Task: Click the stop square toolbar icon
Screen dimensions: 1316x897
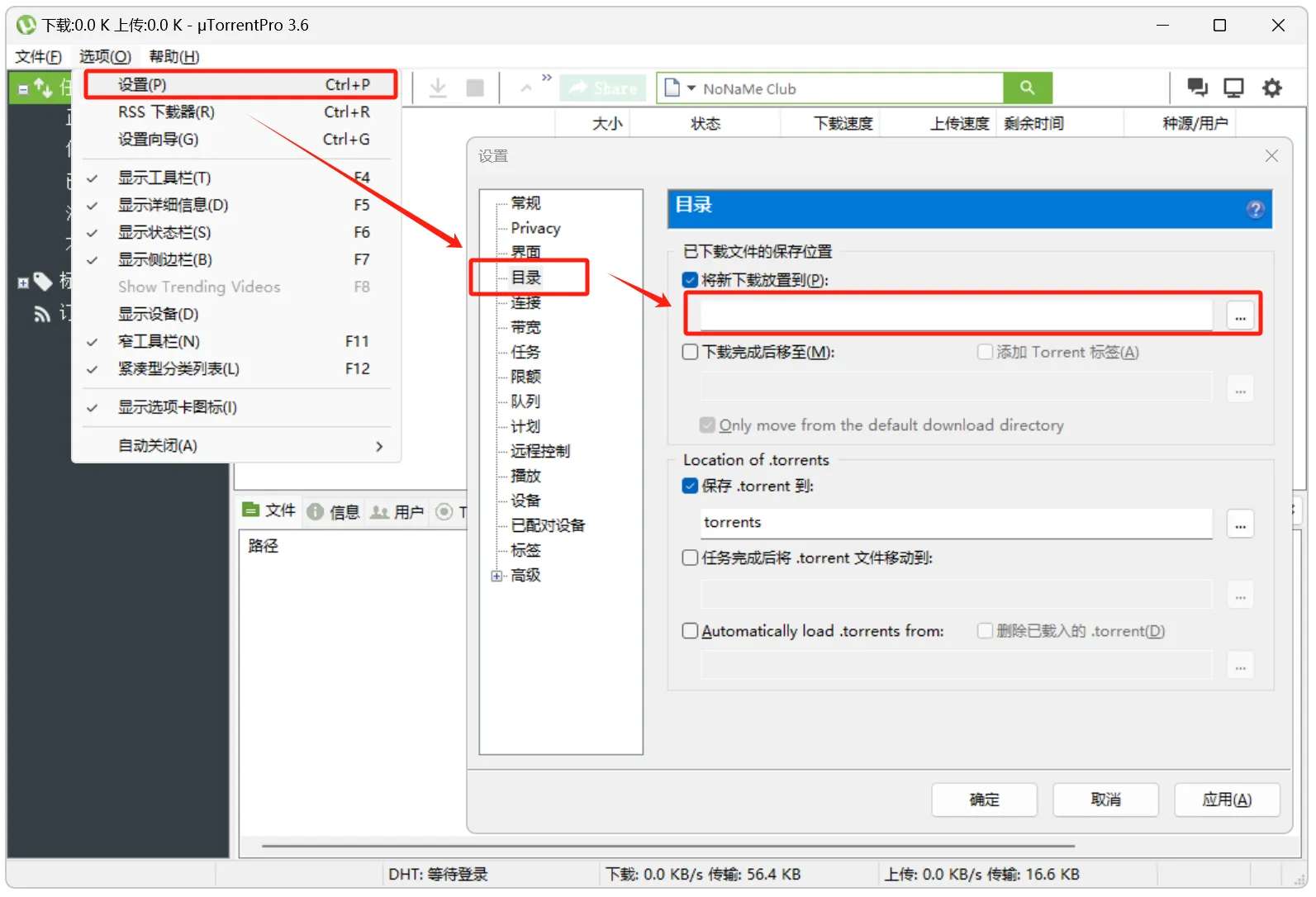Action: (x=475, y=88)
